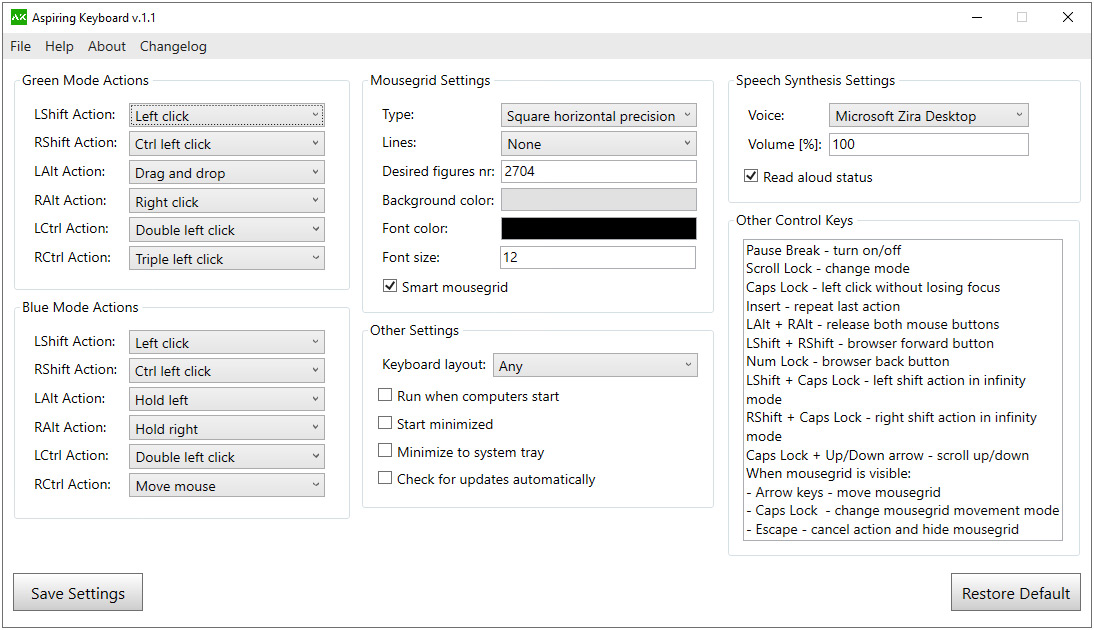Click 'Pause Break - turn on/off' line

click(x=823, y=250)
